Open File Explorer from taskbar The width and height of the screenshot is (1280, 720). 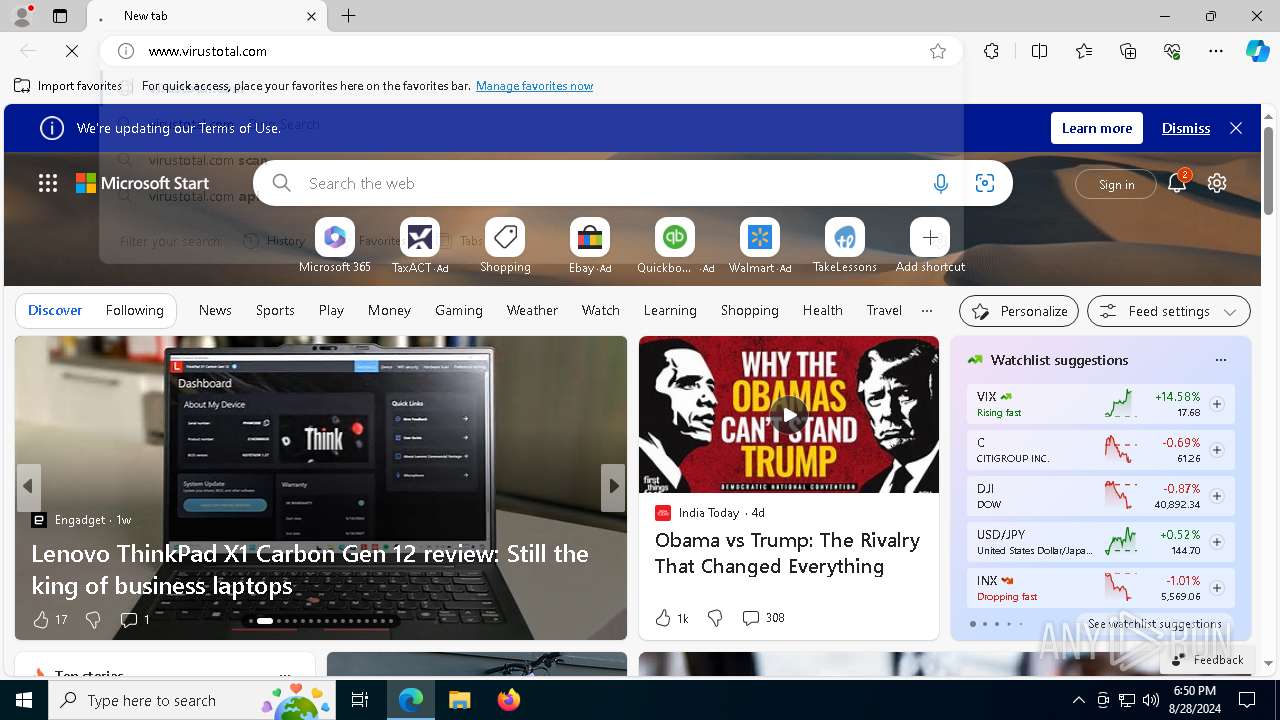pos(459,700)
